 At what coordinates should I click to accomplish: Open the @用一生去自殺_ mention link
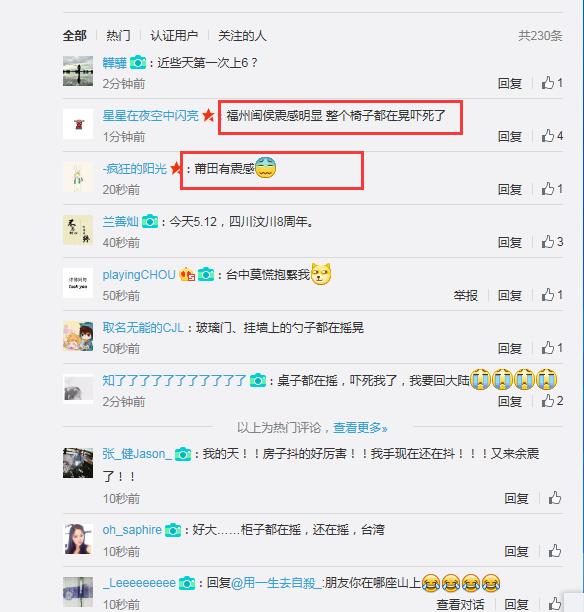pyautogui.click(x=277, y=583)
